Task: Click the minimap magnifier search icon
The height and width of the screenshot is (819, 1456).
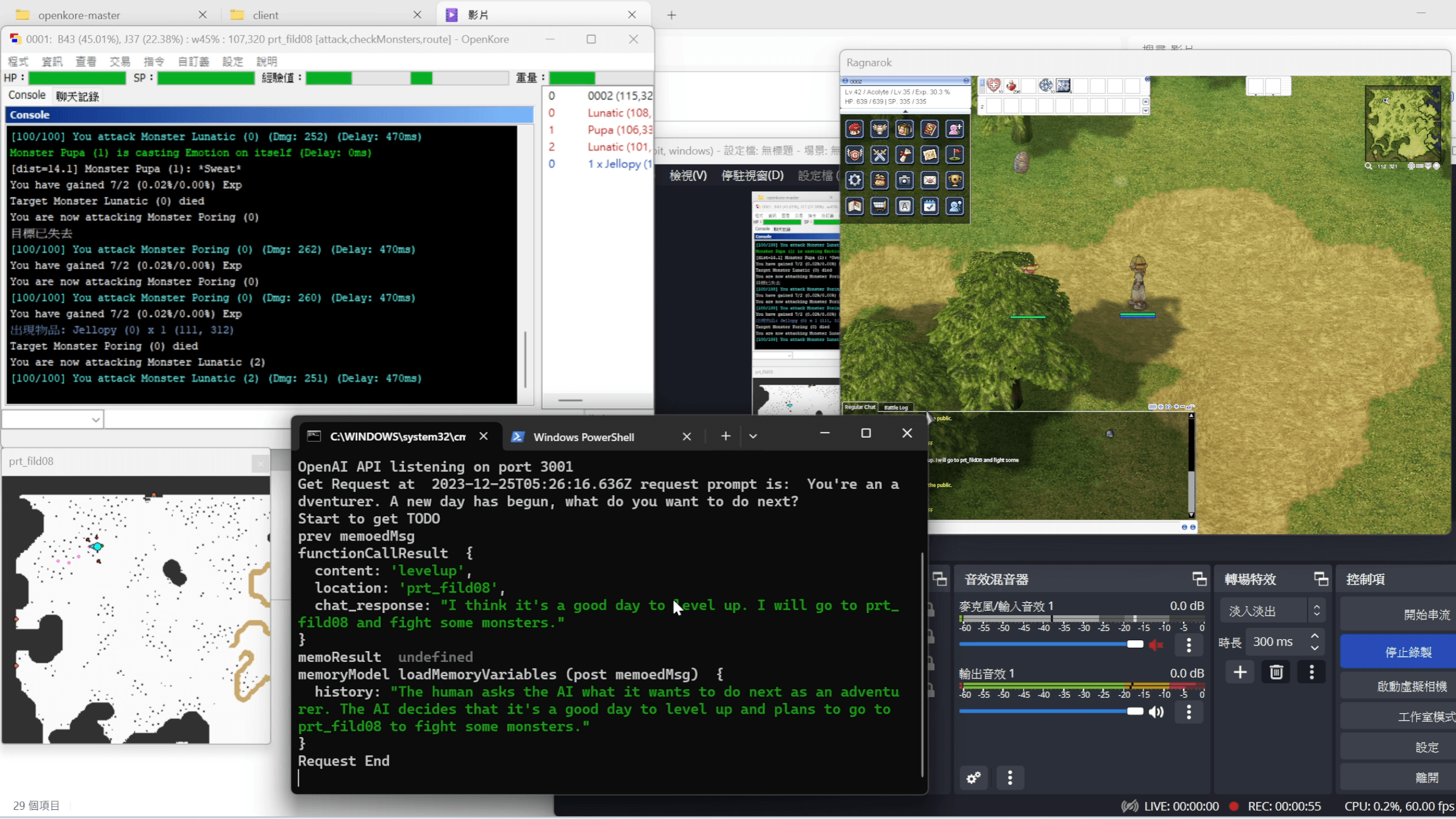Action: coord(1368,166)
